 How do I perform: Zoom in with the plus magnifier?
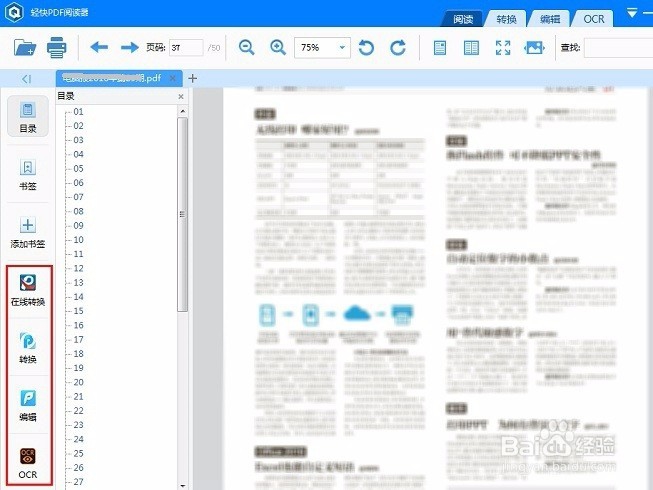(278, 47)
